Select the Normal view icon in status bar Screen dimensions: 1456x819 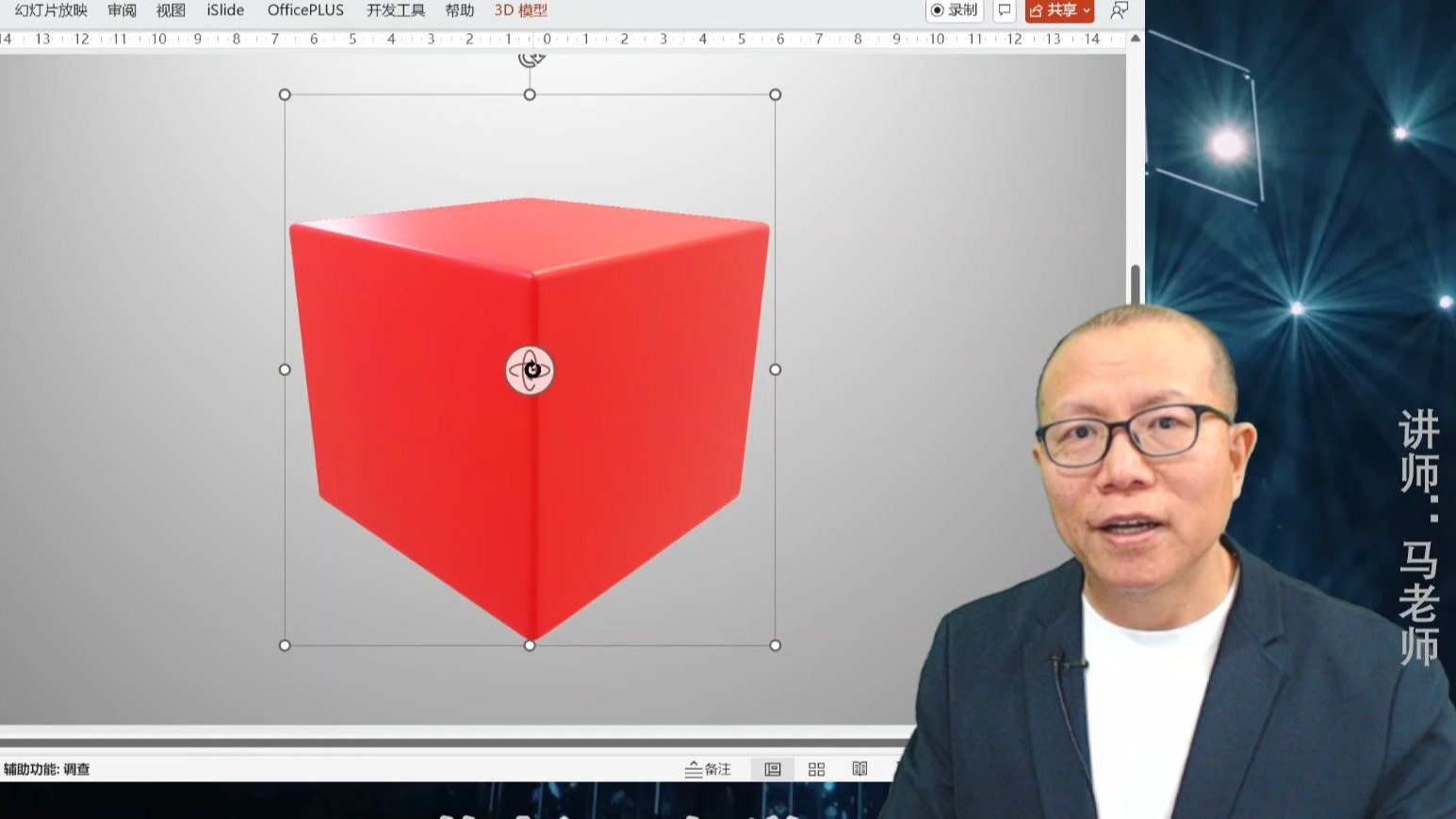pos(772,769)
